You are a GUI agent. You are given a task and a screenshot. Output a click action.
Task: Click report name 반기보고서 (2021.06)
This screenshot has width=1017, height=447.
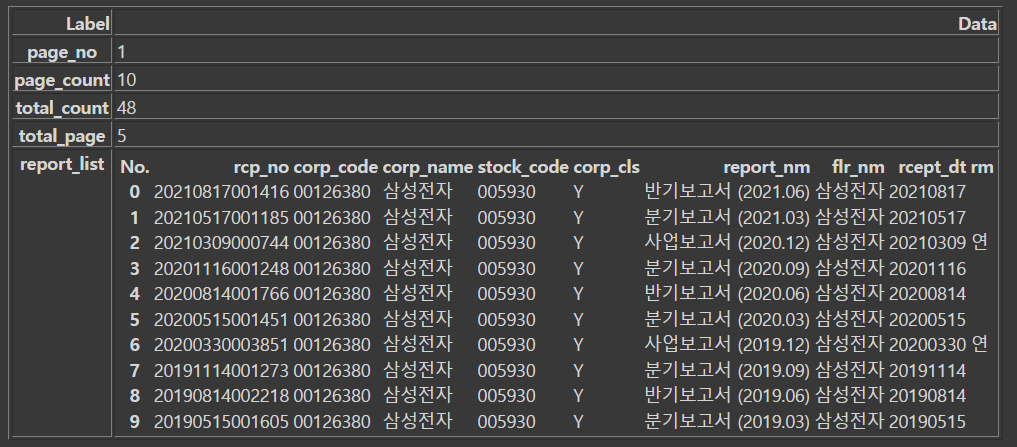[727, 192]
